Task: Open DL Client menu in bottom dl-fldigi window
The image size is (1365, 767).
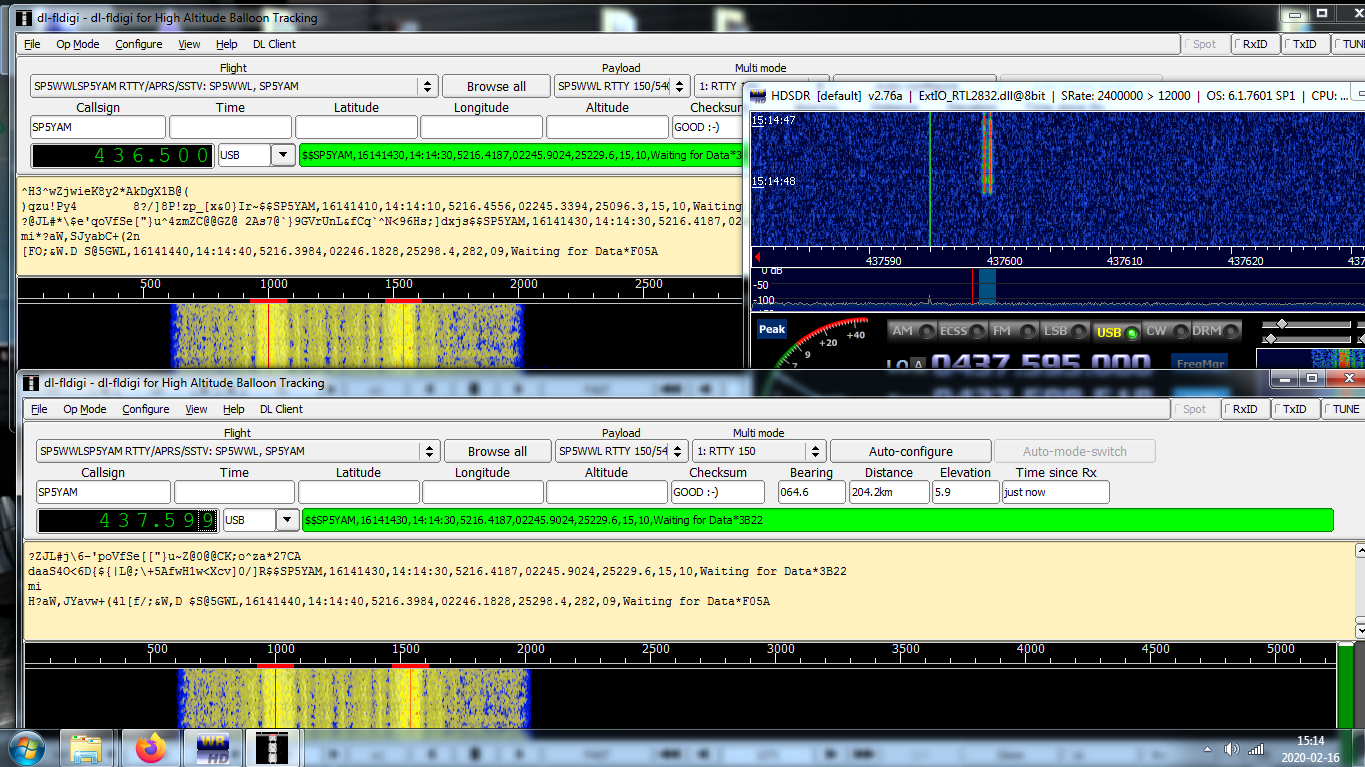Action: tap(282, 409)
